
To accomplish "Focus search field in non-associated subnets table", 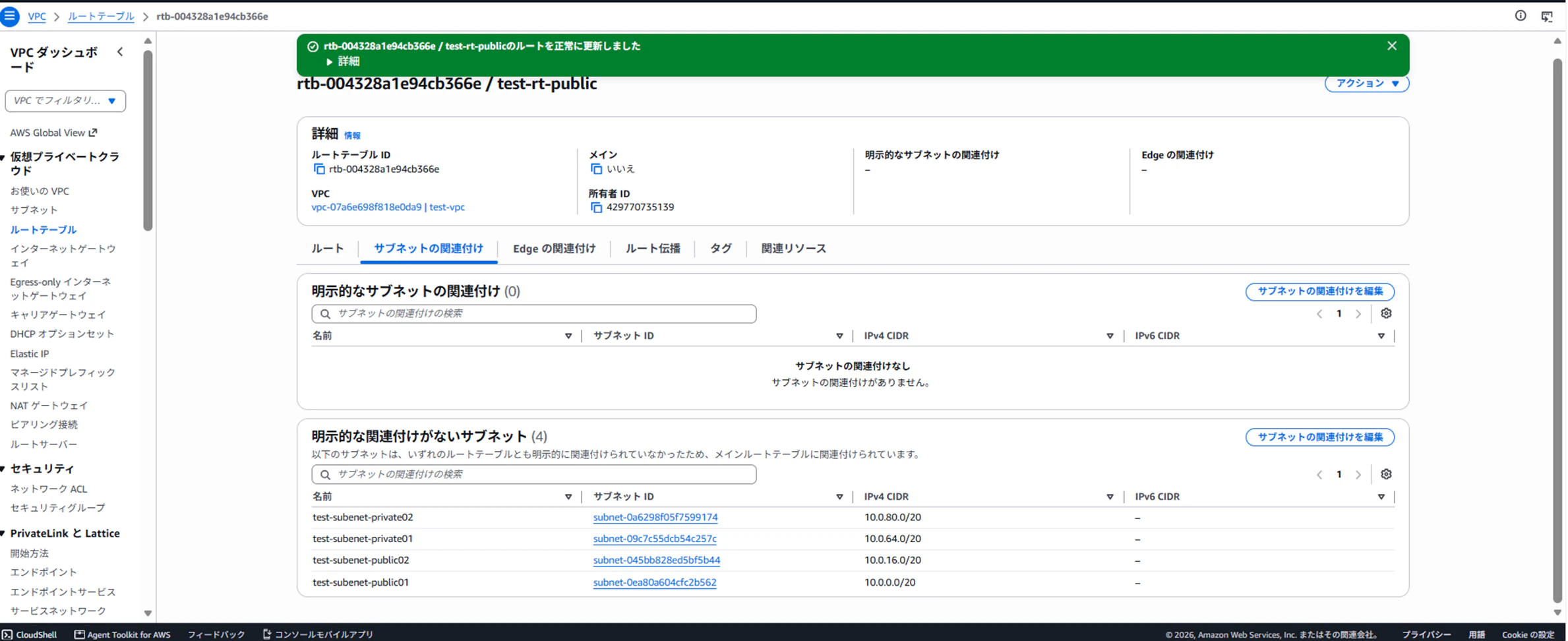I will click(534, 475).
